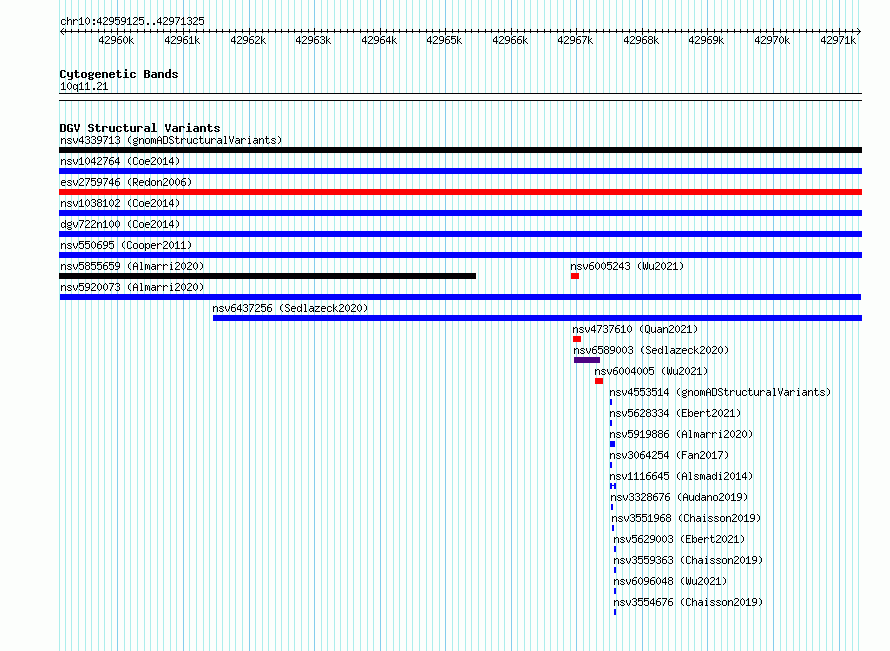Open the nsv3328676 (Audano2019) label
890x651 pixels.
click(679, 497)
